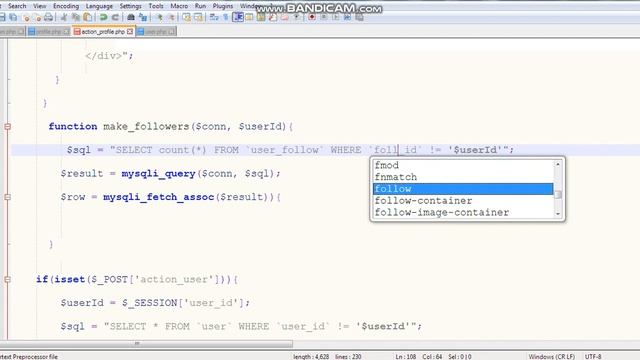Image resolution: width=640 pixels, height=360 pixels.
Task: Open the Search menu
Action: pyautogui.click(x=17, y=6)
